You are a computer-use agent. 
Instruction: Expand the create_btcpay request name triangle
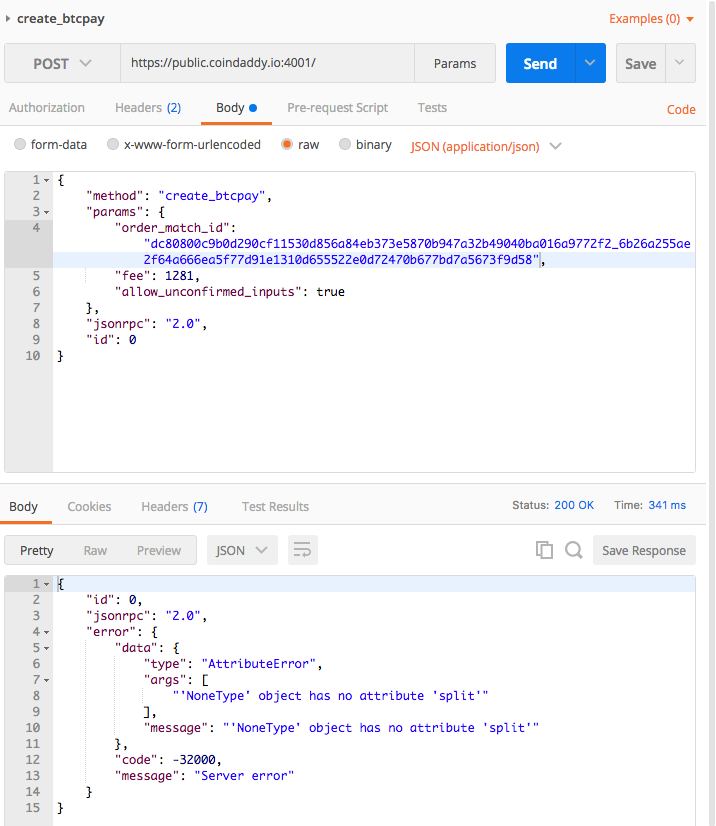(x=8, y=18)
